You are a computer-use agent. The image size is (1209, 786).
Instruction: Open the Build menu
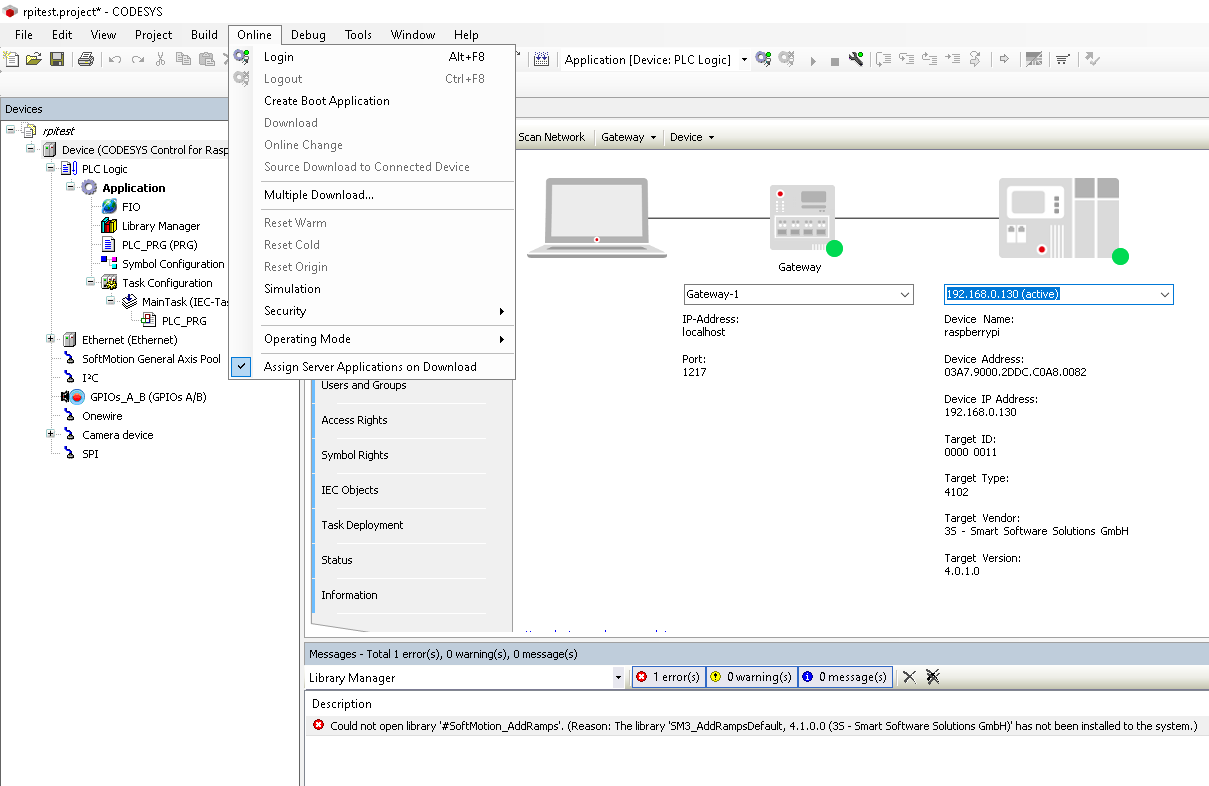tap(204, 34)
